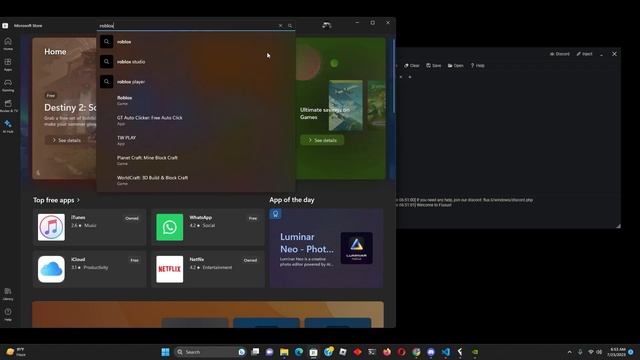640x360 pixels.
Task: Open the Netflix app card
Action: click(x=208, y=269)
